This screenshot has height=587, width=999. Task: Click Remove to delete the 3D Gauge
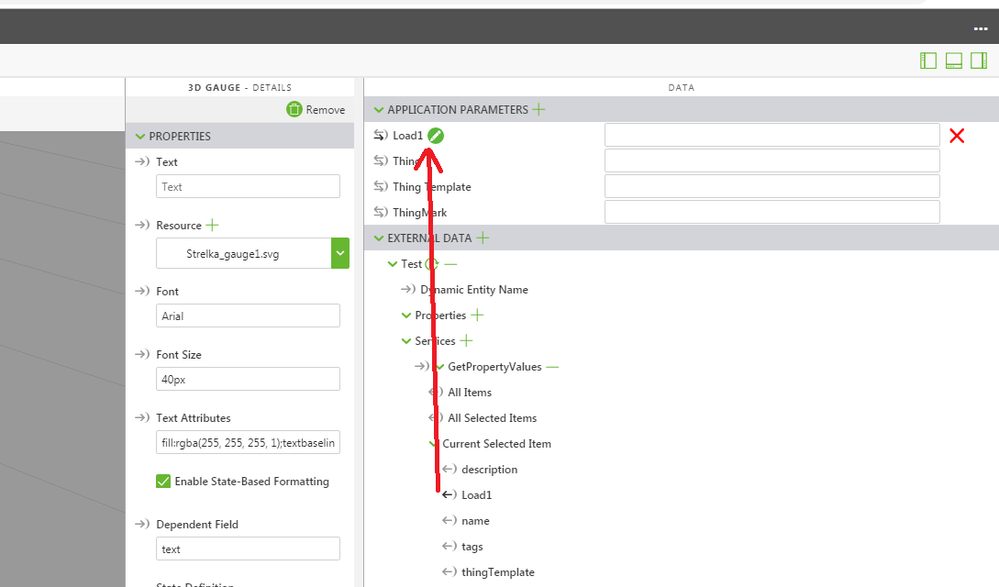click(x=315, y=110)
